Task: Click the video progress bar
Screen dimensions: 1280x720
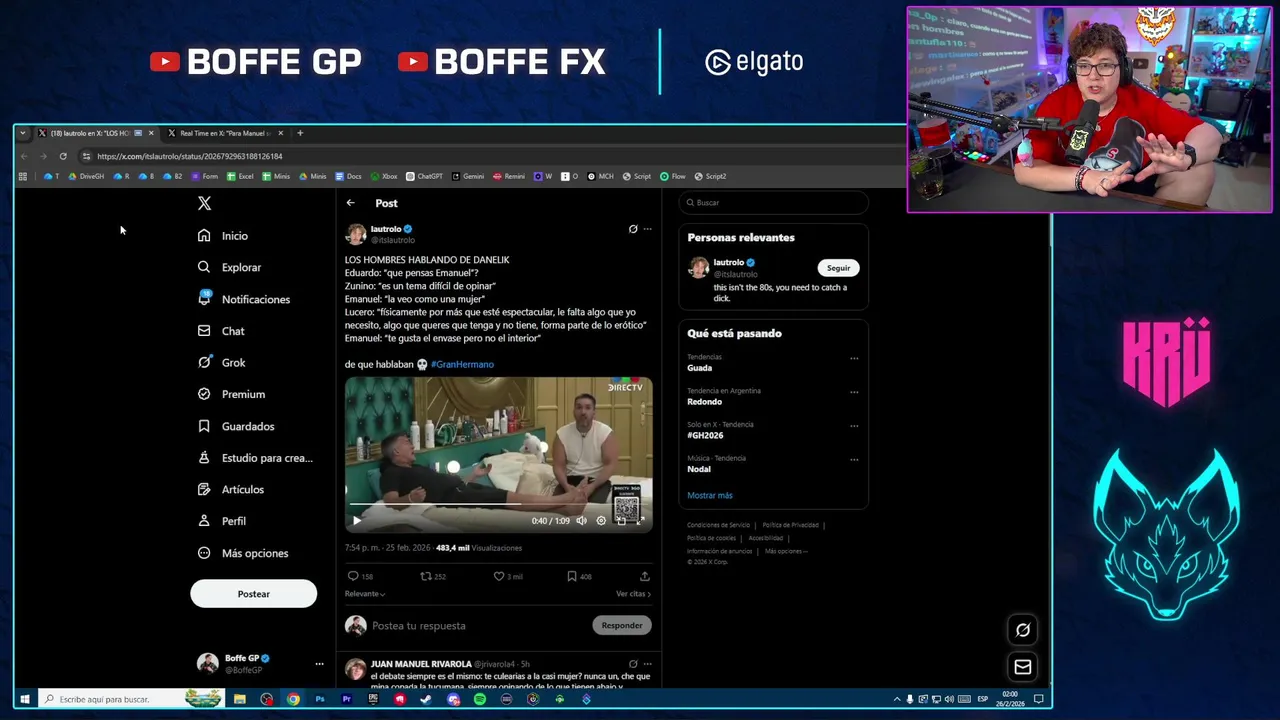Action: tap(498, 506)
